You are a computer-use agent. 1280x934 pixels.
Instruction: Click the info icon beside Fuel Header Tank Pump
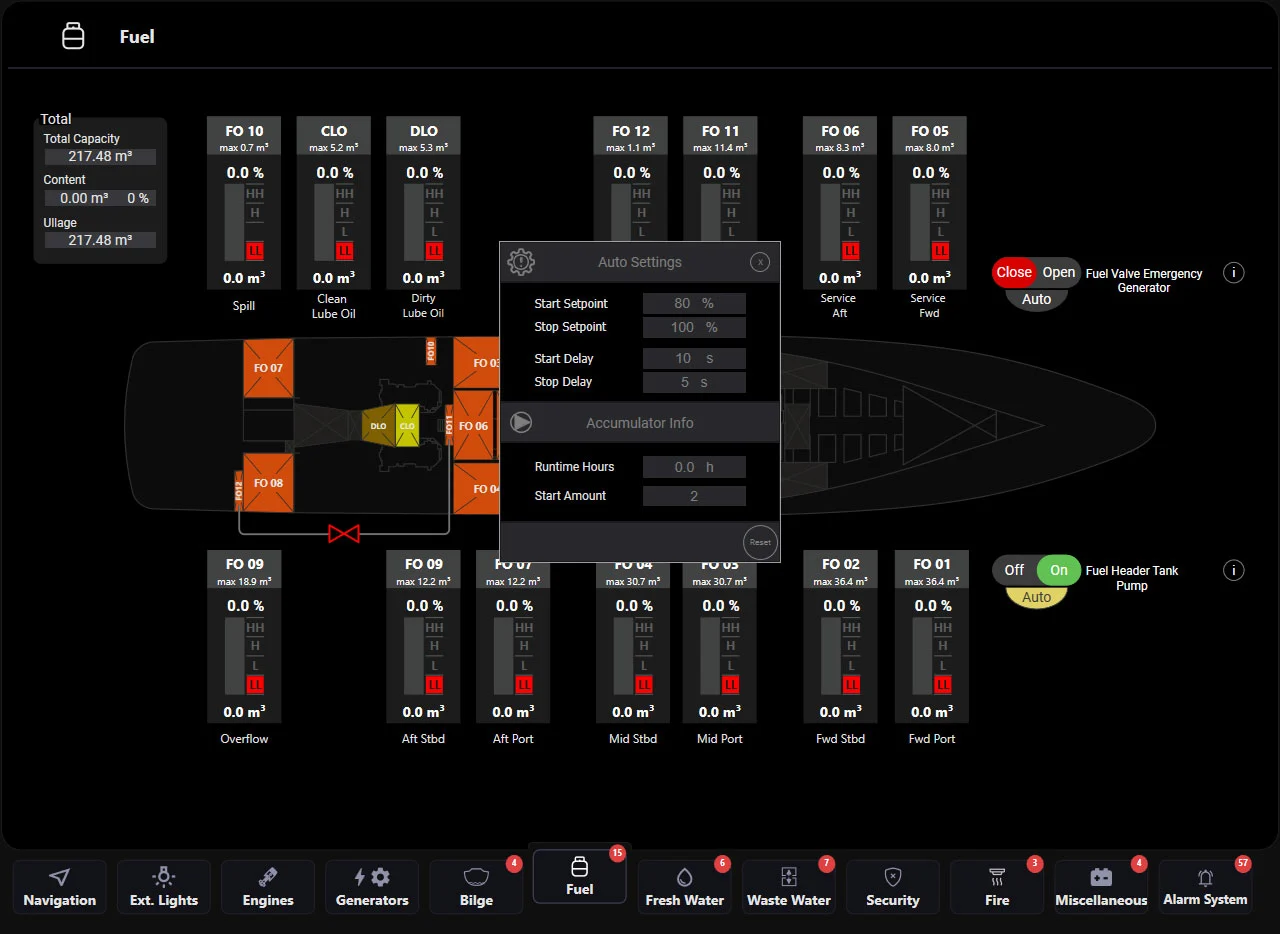point(1233,570)
